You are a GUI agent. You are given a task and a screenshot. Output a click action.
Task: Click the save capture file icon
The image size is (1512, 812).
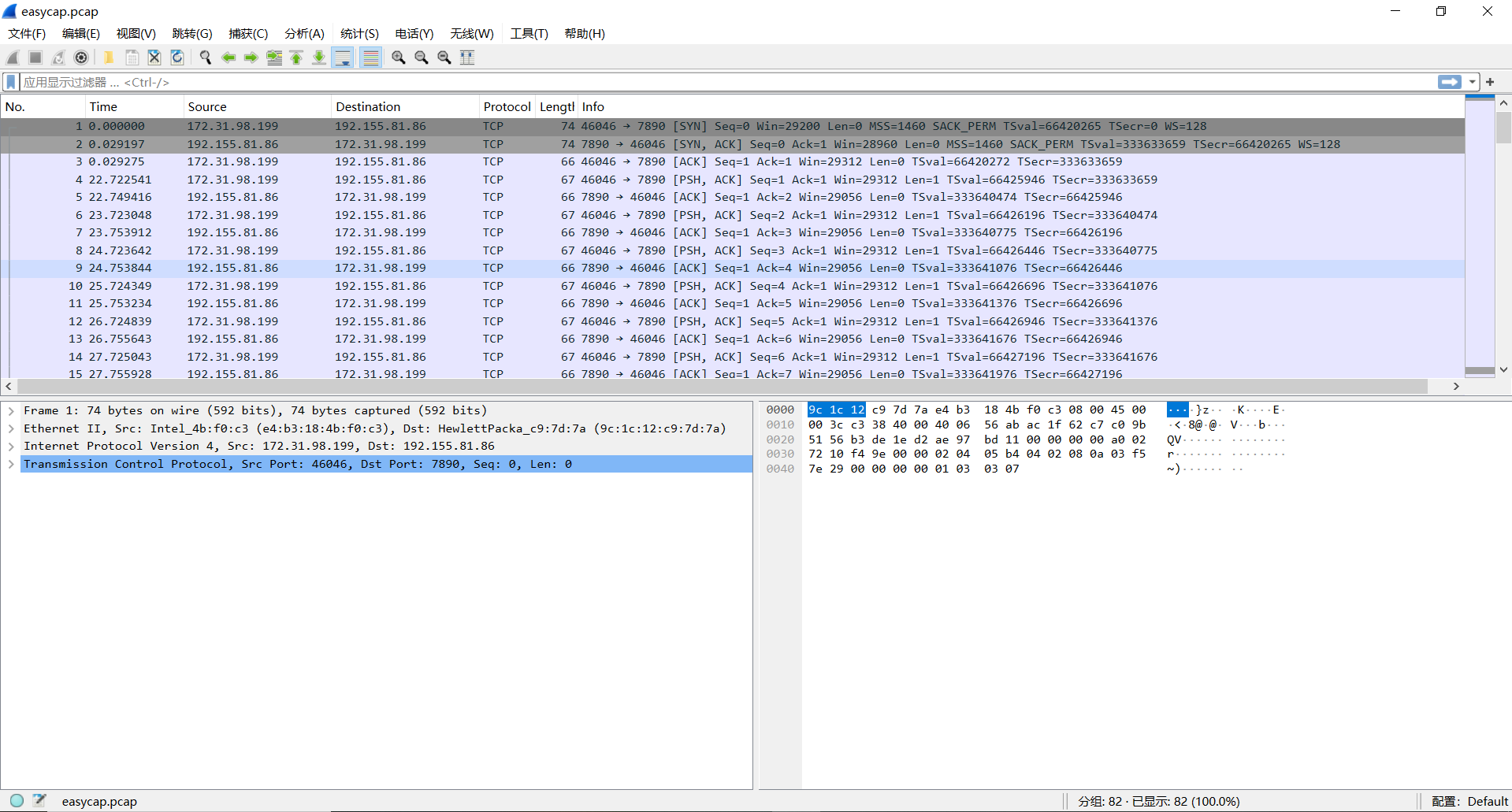pyautogui.click(x=132, y=57)
